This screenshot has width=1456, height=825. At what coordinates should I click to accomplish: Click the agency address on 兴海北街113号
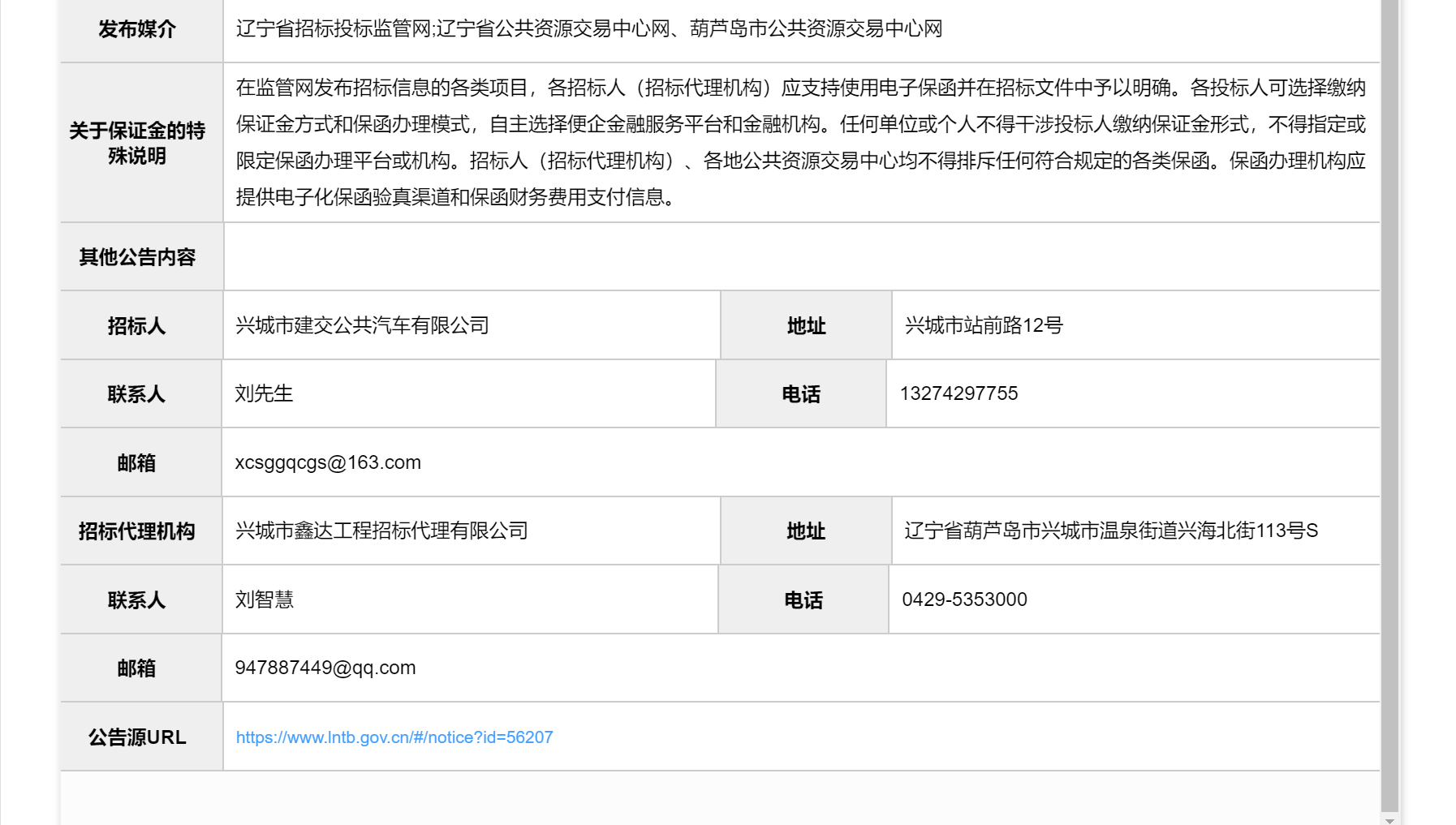coord(1110,531)
